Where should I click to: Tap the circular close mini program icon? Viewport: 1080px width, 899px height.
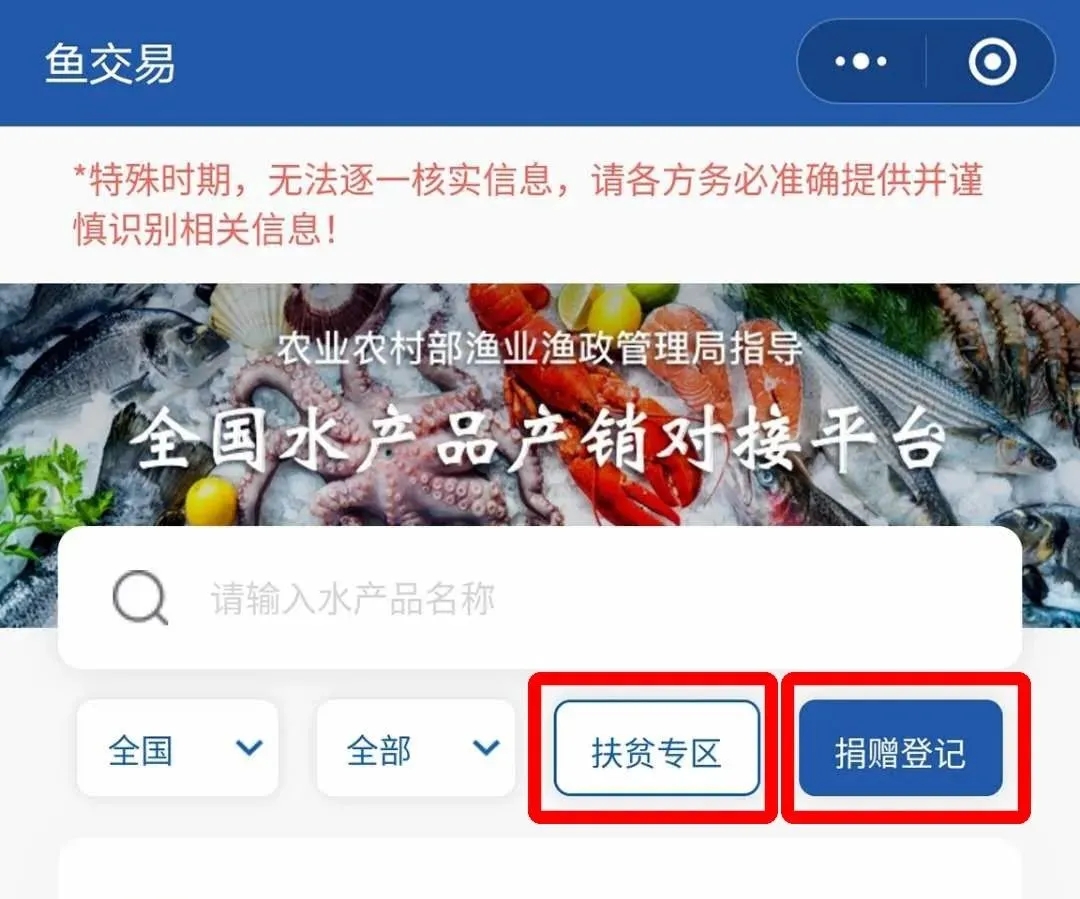(x=992, y=61)
